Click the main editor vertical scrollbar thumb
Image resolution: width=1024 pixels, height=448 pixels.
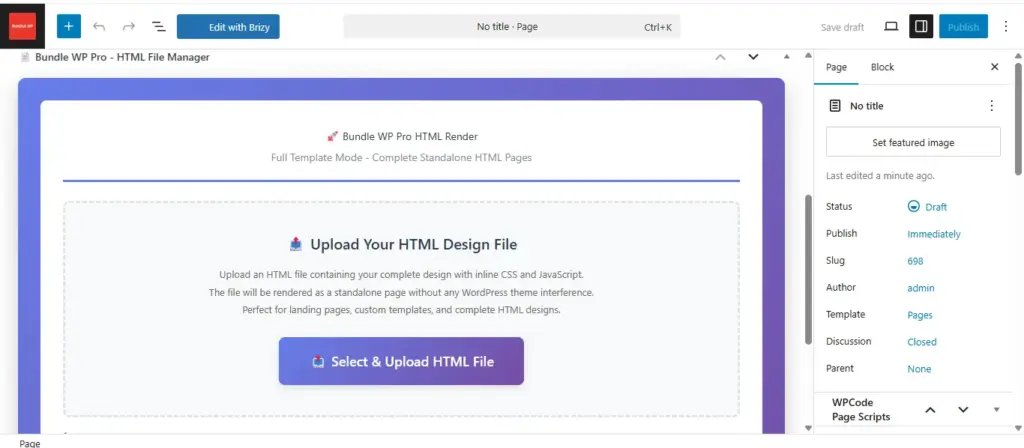coord(808,269)
